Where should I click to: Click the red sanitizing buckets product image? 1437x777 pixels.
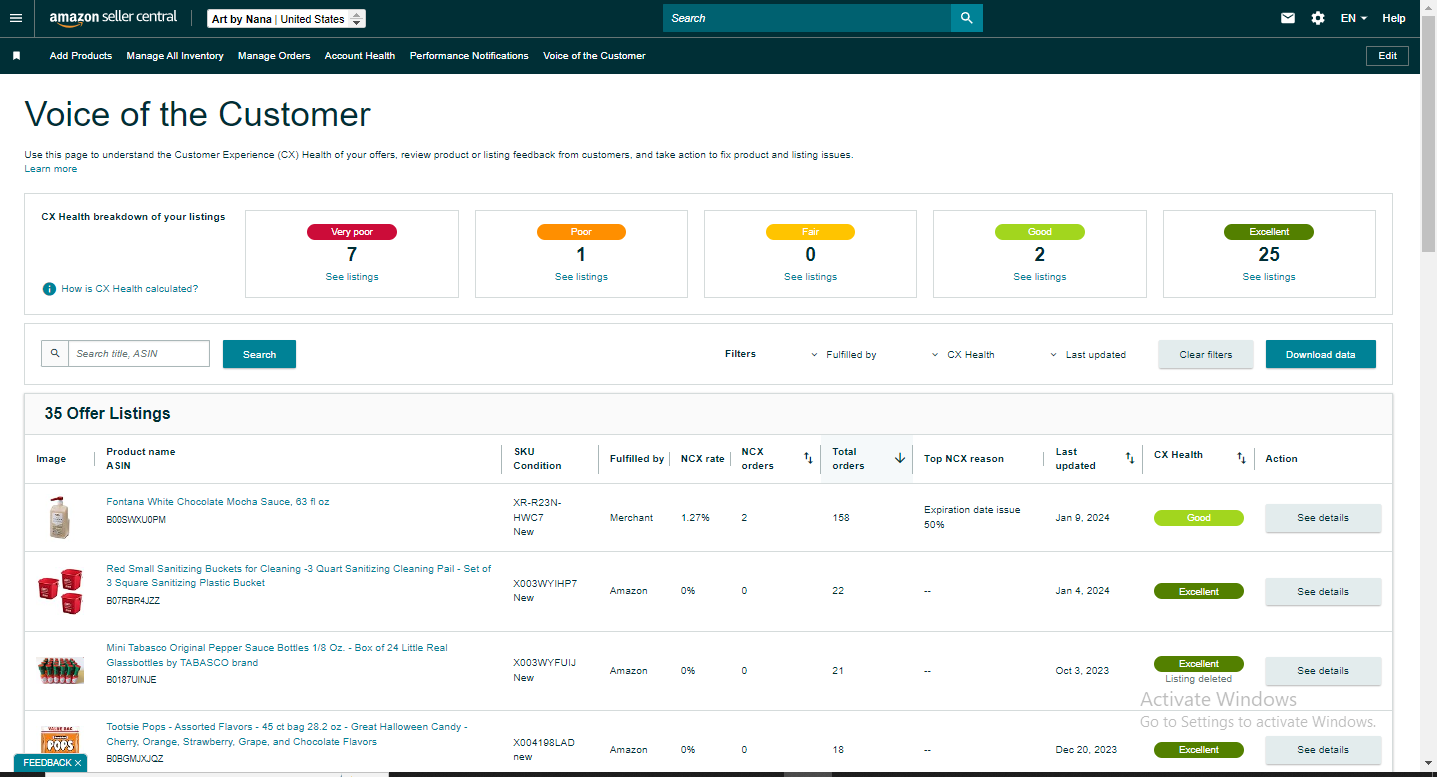pos(60,591)
